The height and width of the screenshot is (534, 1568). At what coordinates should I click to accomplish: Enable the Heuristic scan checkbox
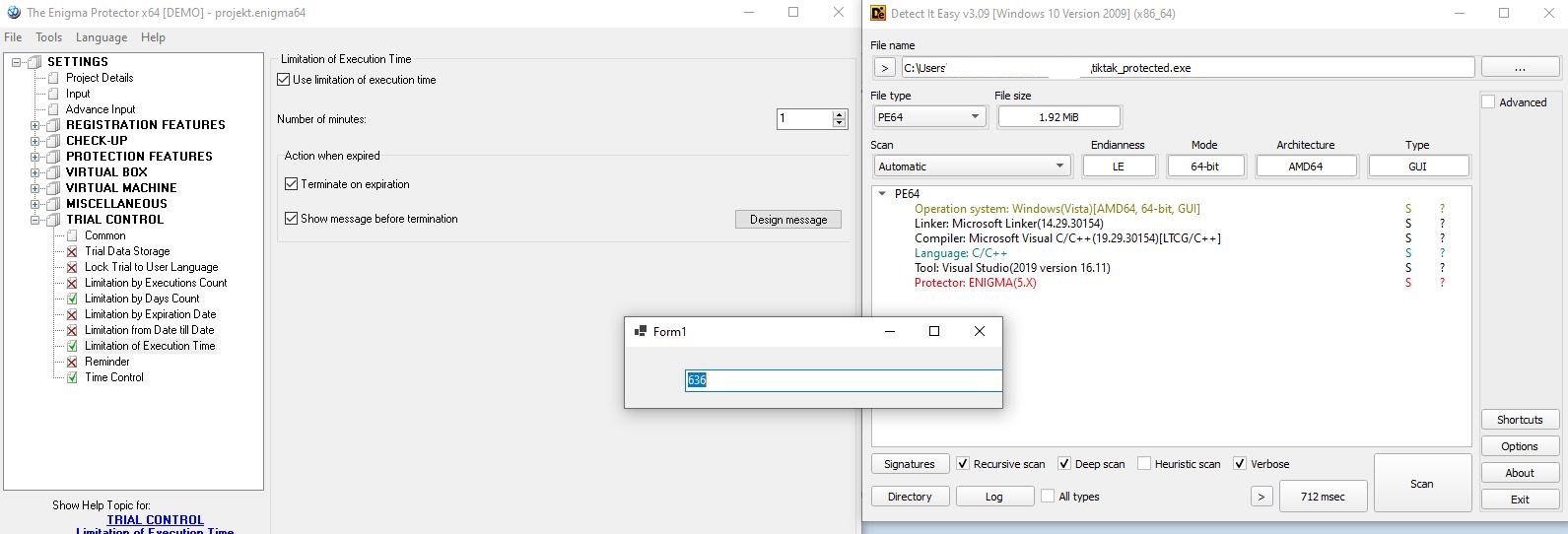pos(1144,464)
